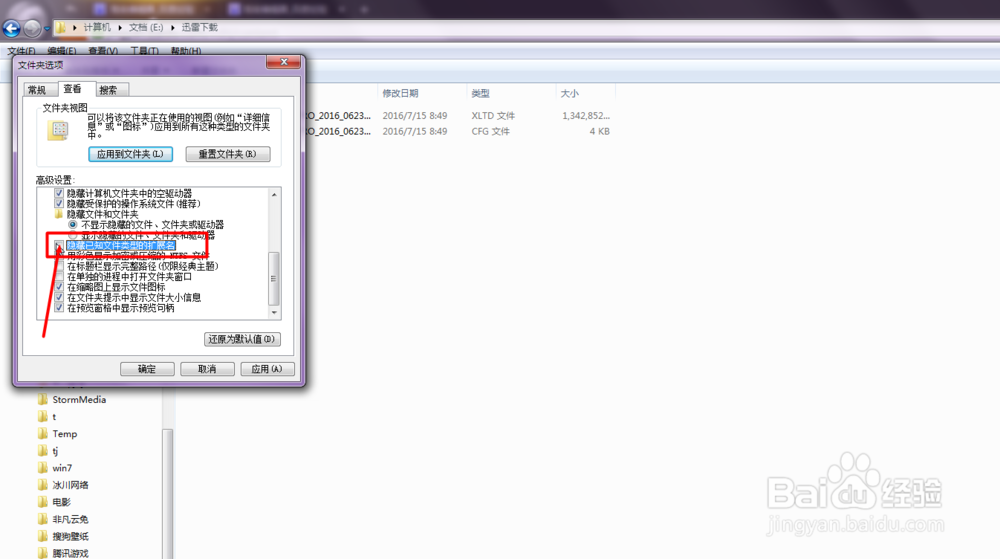Screen dimensions: 1000x559
Task: Click the 非凡云免 folder icon
Action: point(43,519)
